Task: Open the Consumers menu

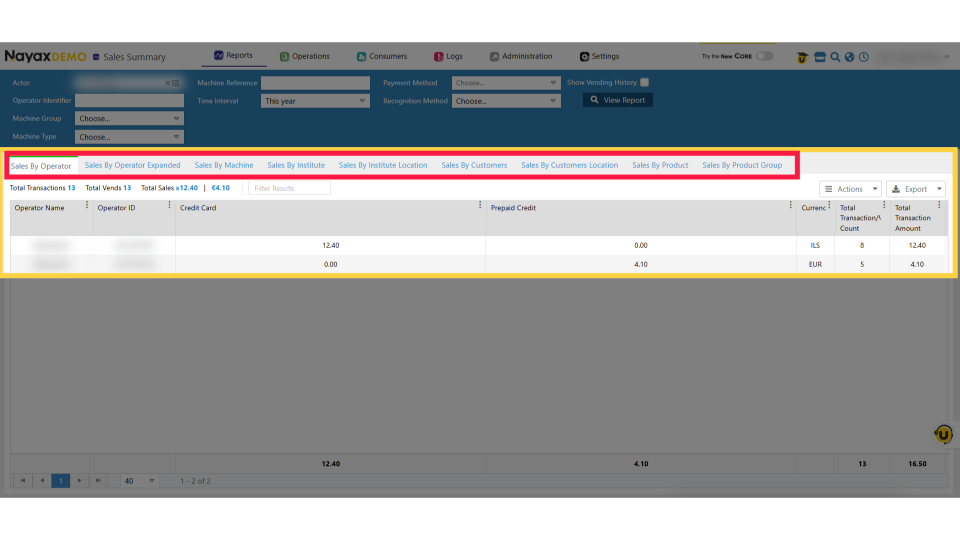Action: [x=382, y=56]
